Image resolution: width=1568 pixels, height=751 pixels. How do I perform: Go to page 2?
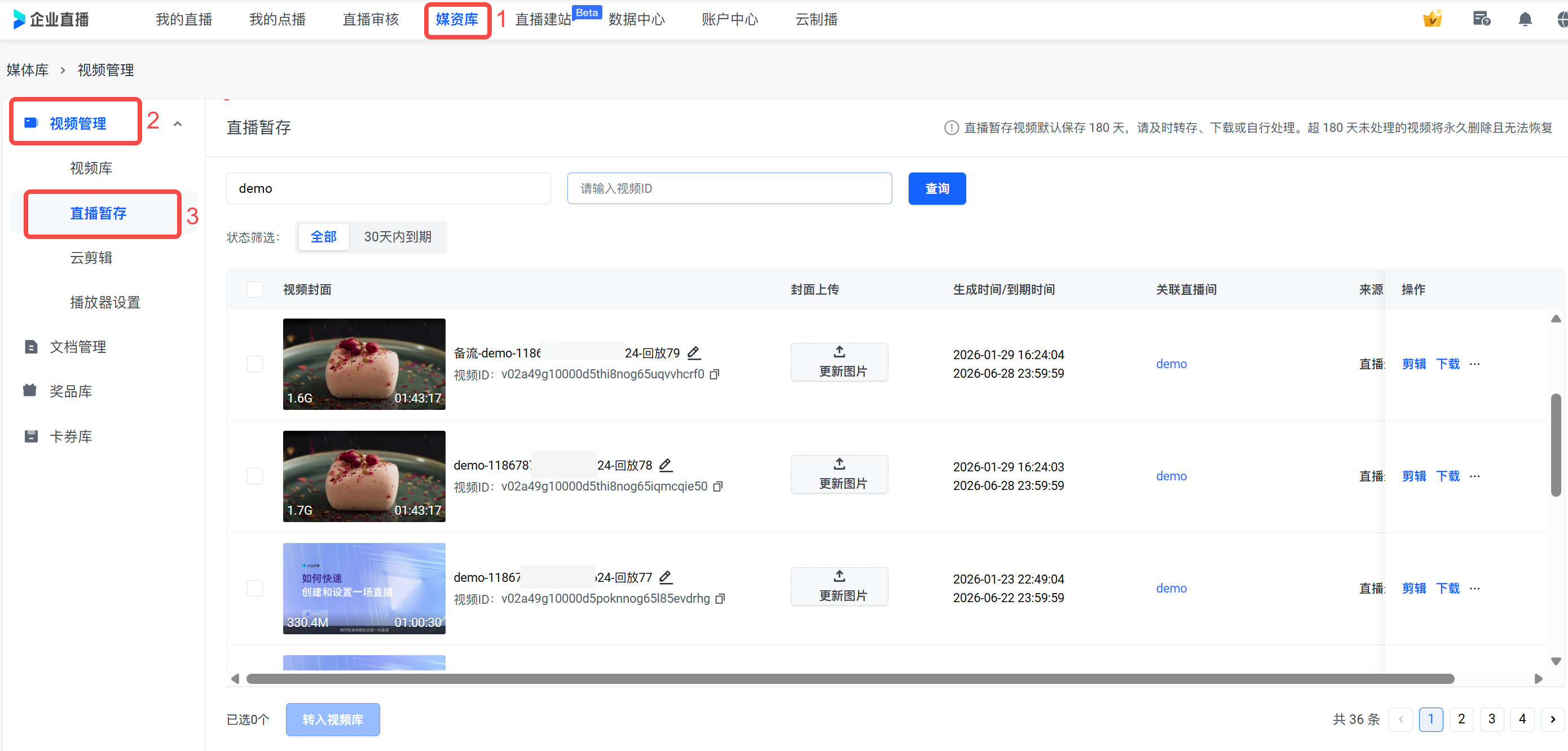1461,719
